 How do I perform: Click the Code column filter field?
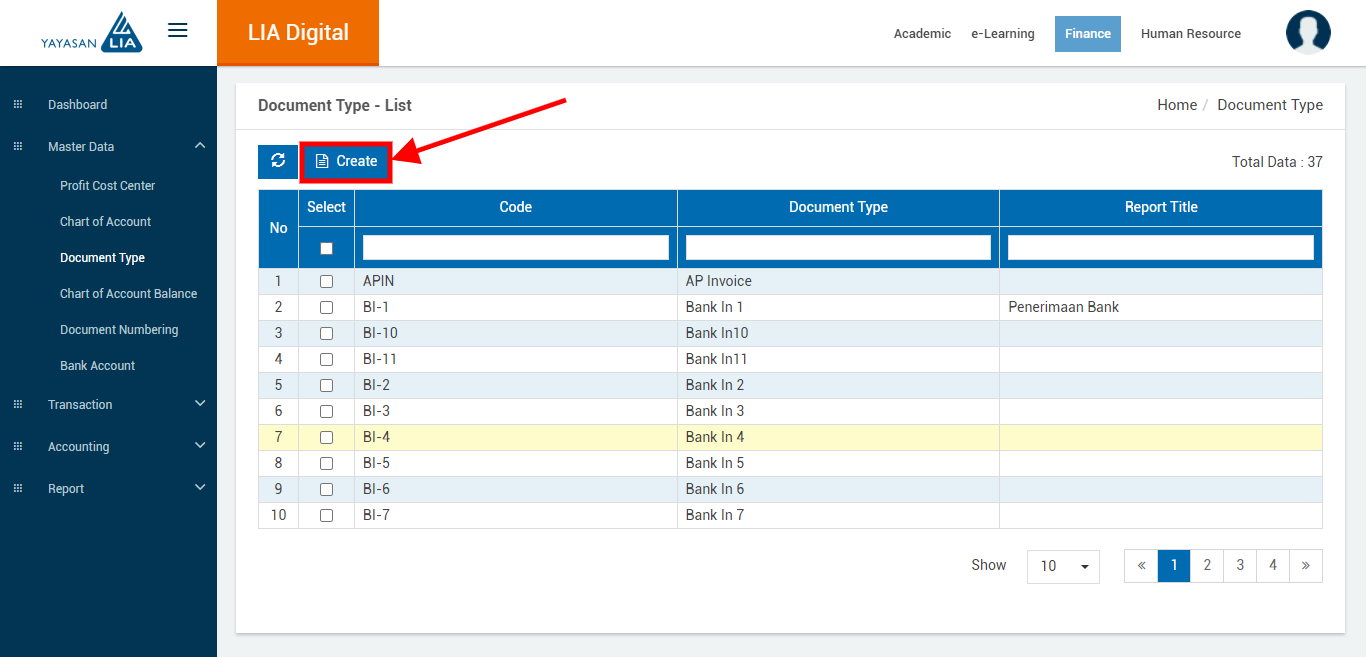pyautogui.click(x=515, y=248)
